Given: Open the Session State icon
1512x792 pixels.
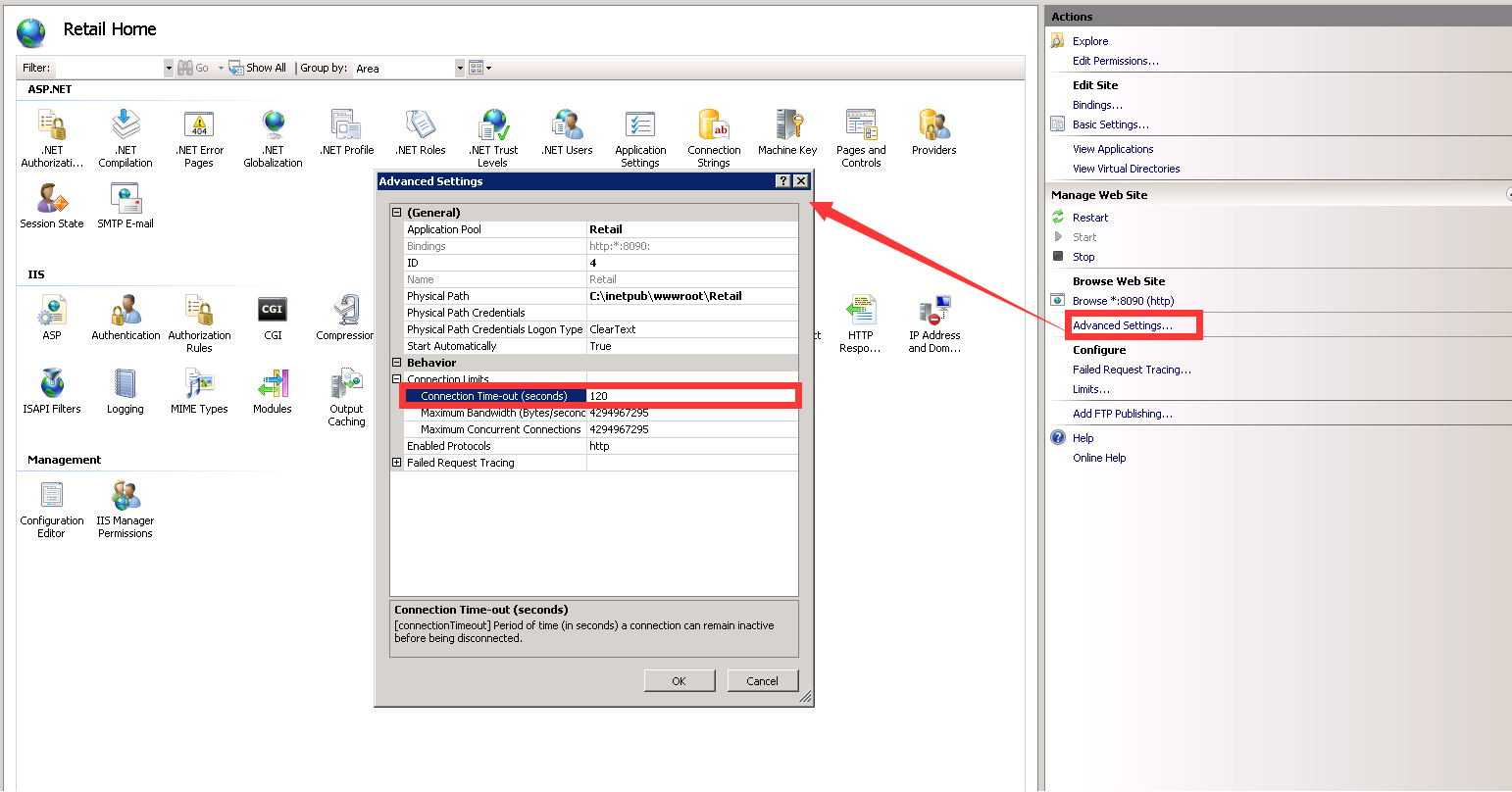Looking at the screenshot, I should (x=52, y=206).
